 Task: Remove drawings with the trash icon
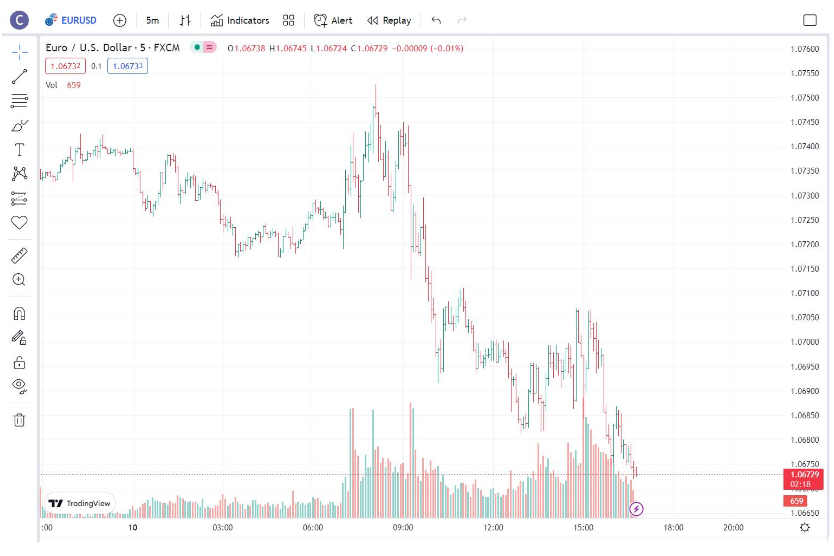pyautogui.click(x=19, y=420)
